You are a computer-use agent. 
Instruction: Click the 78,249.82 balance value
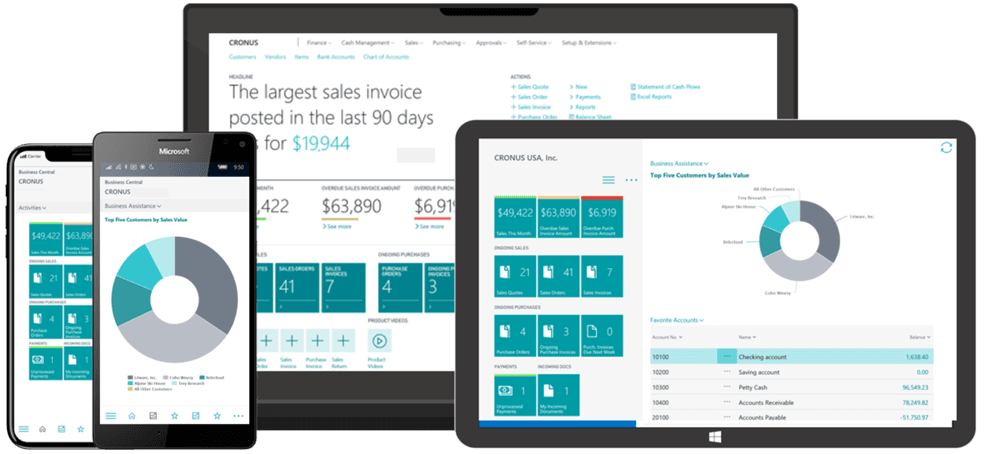915,402
